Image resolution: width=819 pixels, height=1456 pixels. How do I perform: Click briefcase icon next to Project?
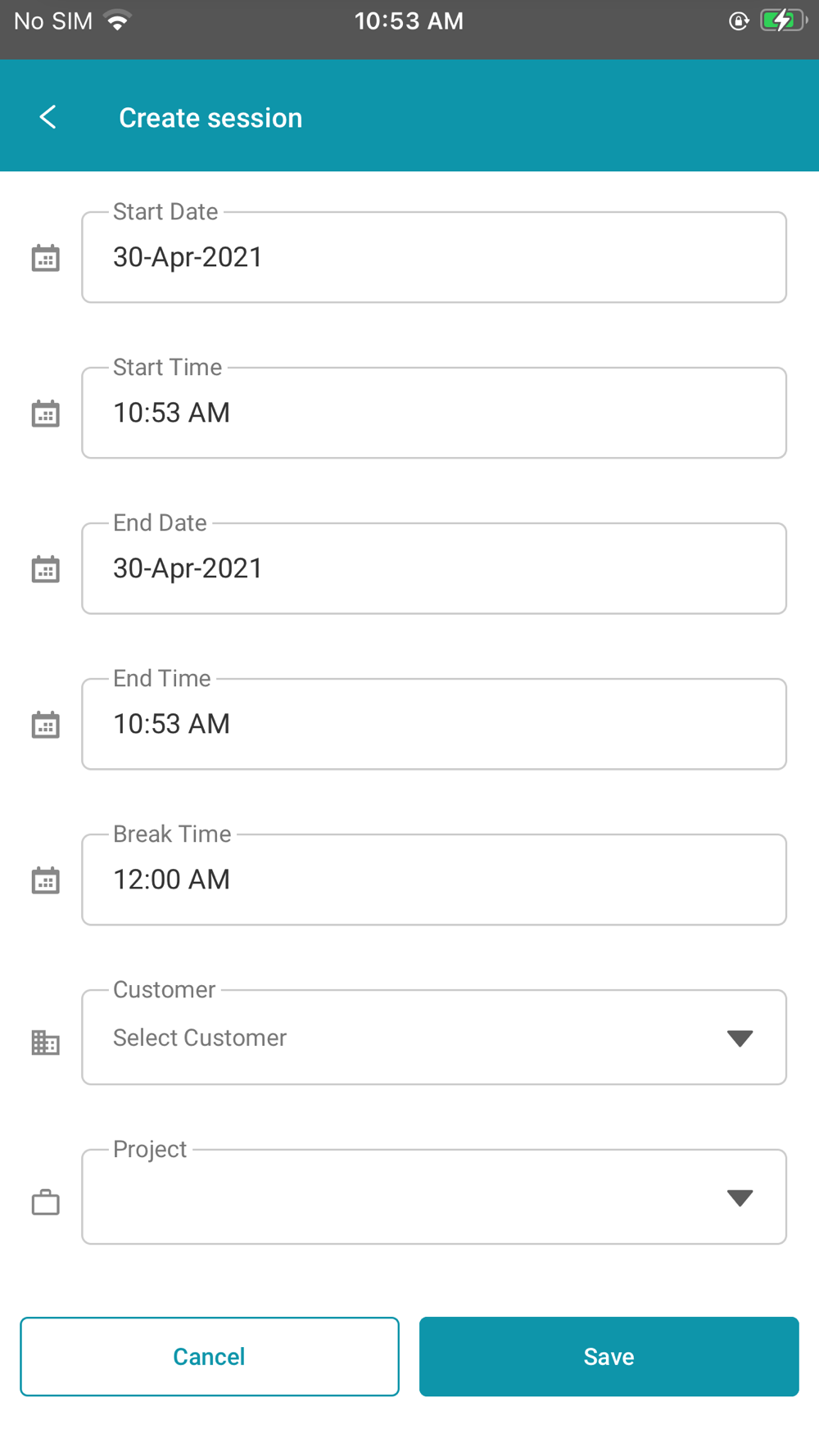pyautogui.click(x=46, y=1202)
